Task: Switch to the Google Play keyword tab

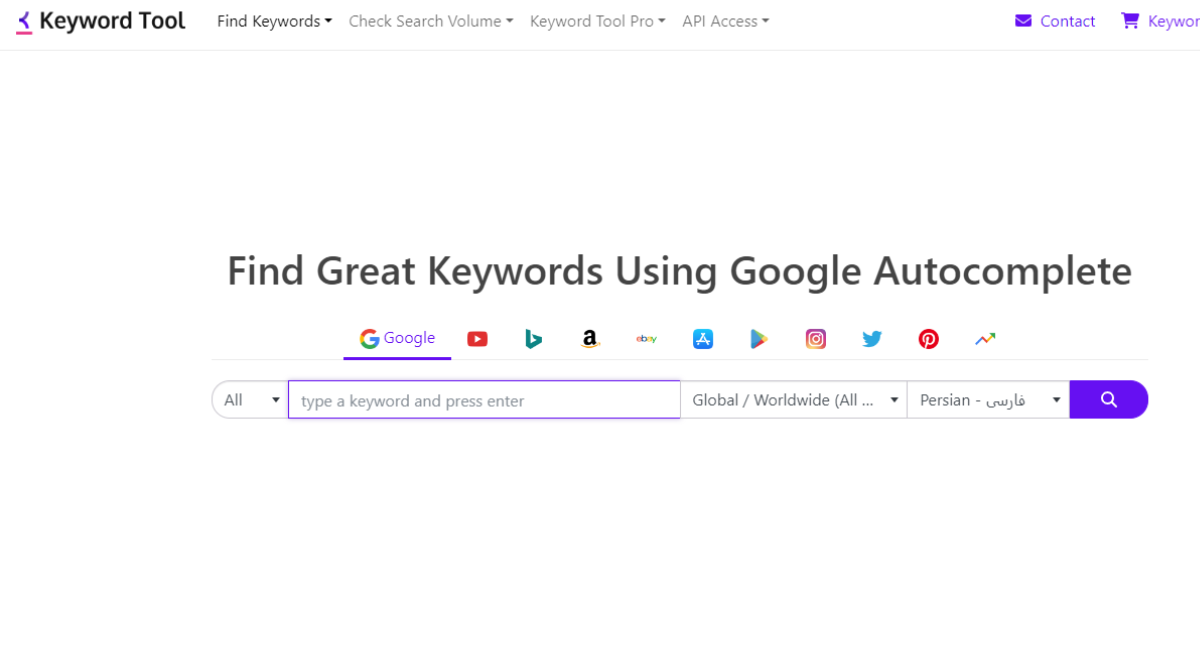Action: tap(759, 339)
